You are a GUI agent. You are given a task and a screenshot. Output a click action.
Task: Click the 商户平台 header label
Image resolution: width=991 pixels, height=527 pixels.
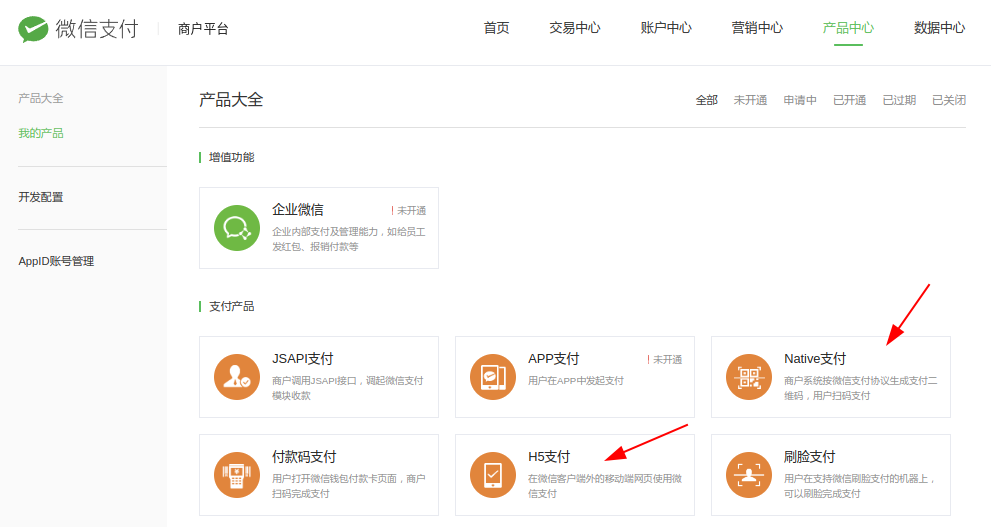203,28
